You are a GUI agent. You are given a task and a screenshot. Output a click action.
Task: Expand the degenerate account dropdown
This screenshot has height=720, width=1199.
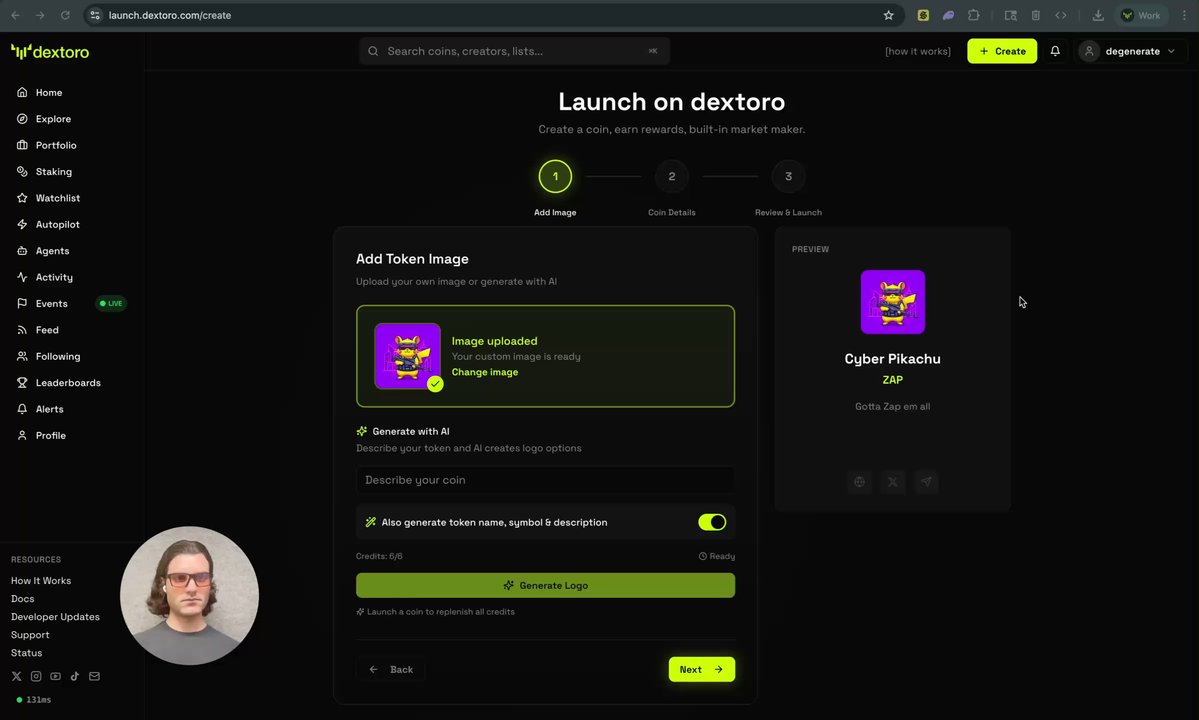pyautogui.click(x=1130, y=51)
